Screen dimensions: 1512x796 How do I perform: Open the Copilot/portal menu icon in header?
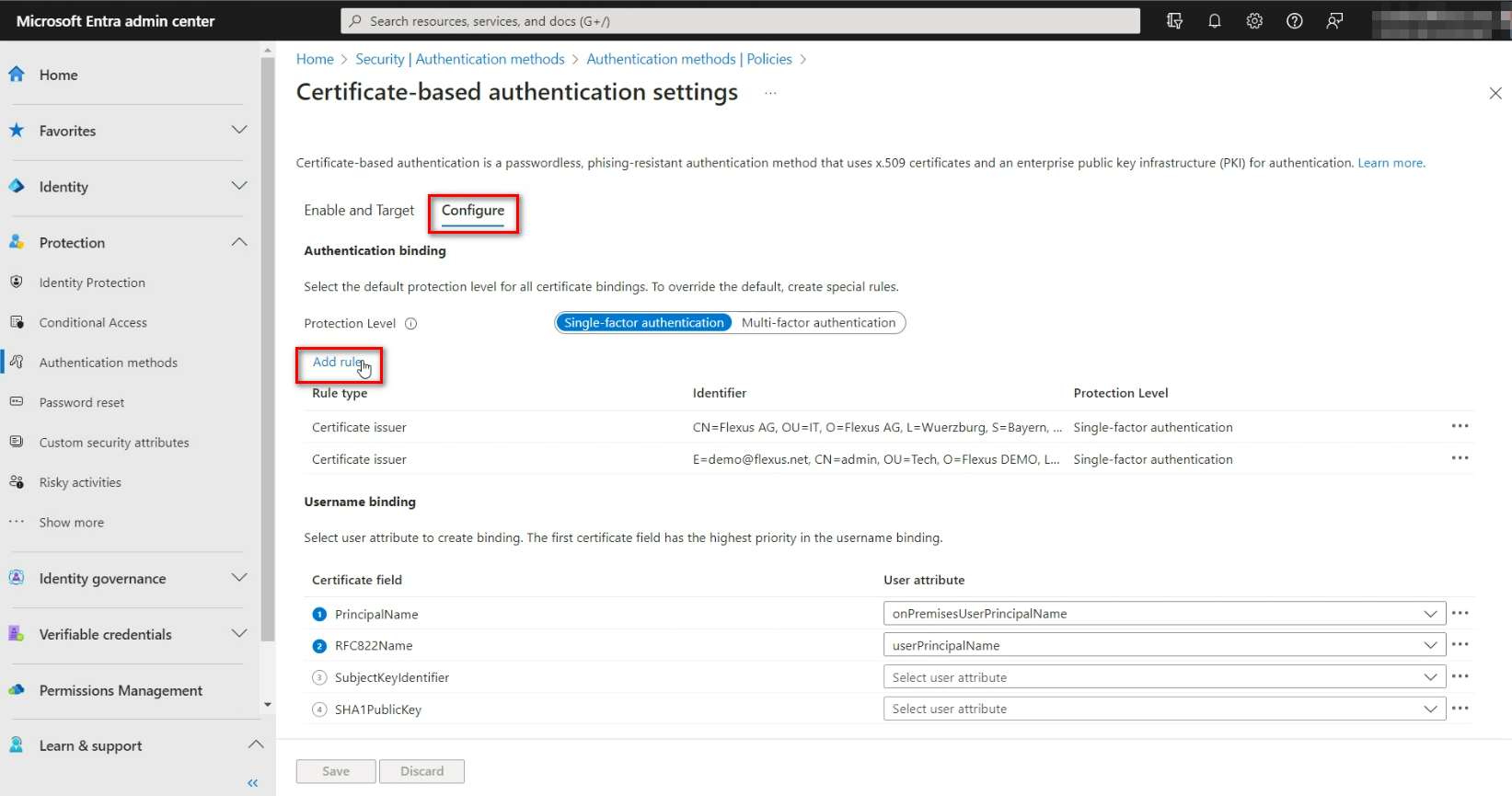click(x=1174, y=21)
